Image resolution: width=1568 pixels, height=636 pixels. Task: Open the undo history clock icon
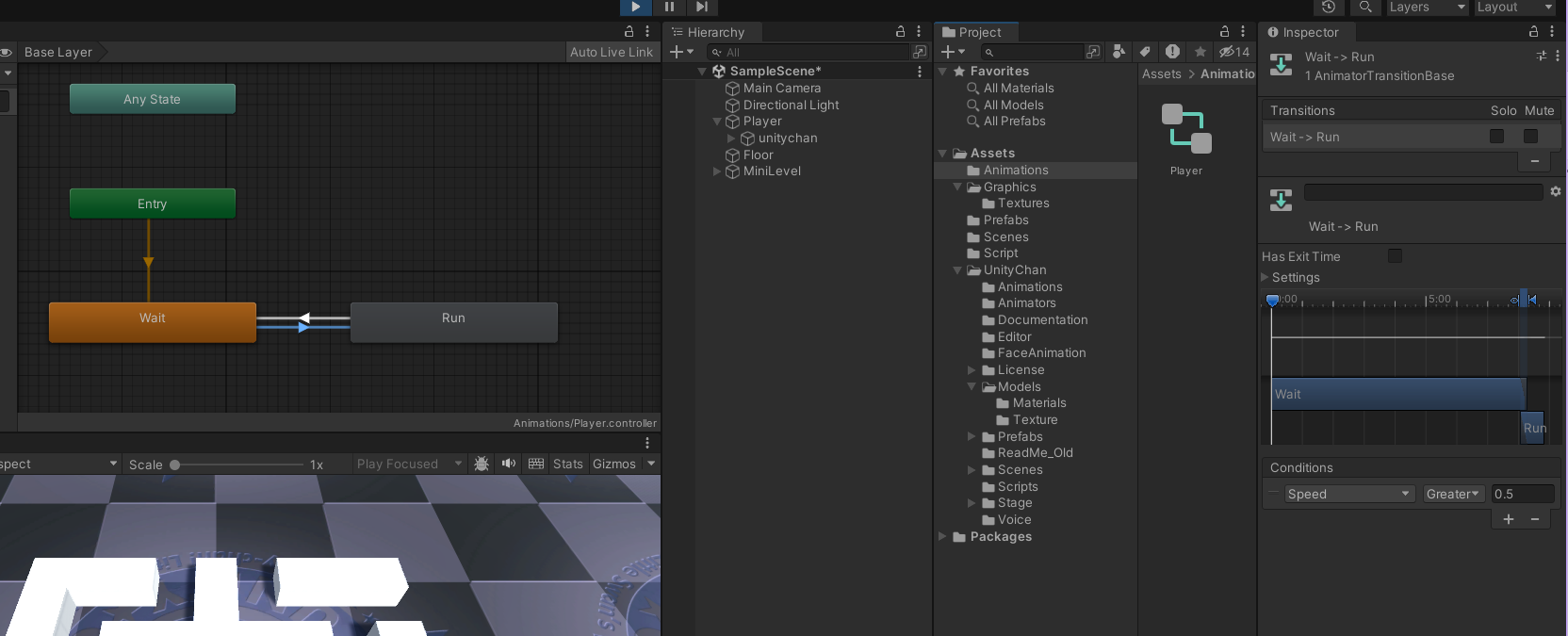coord(1329,7)
